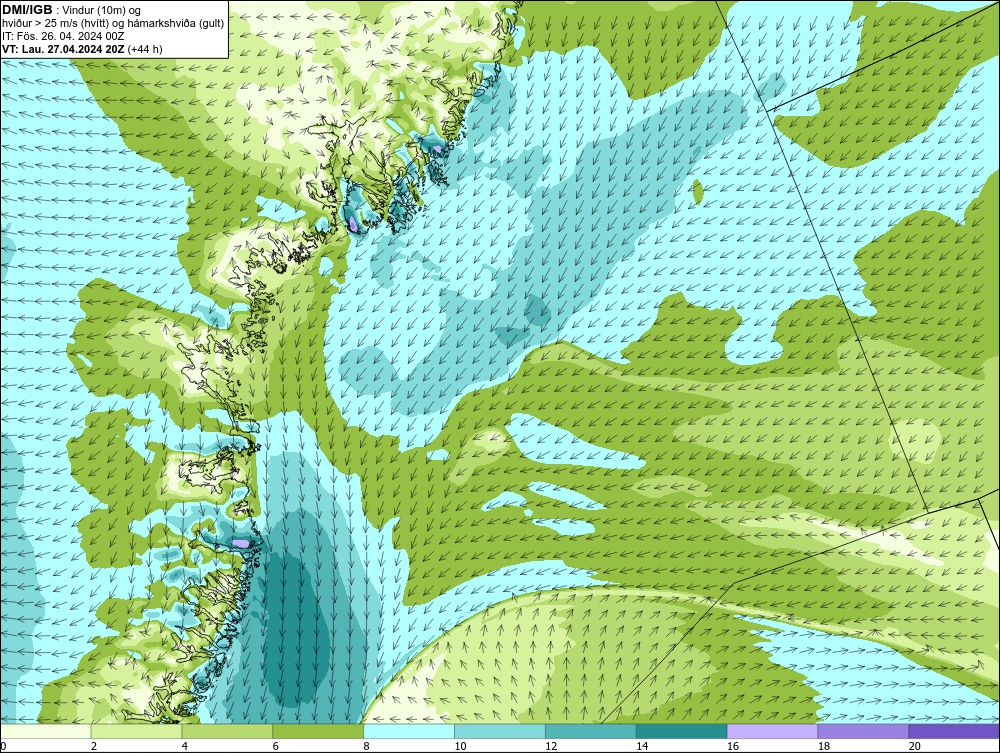Click the 12–14 m/s teal legend swatch
The width and height of the screenshot is (1000, 753).
click(591, 731)
